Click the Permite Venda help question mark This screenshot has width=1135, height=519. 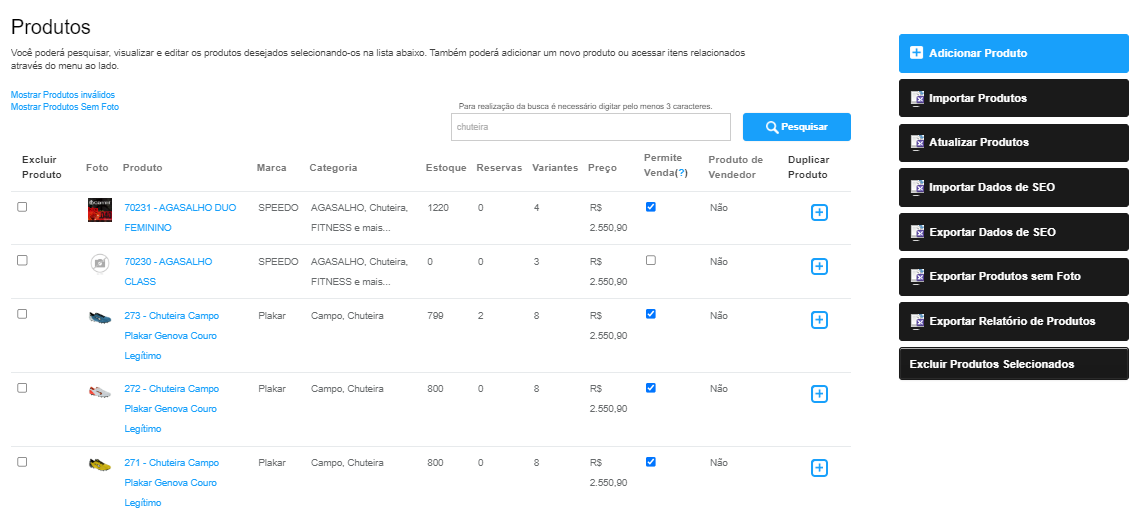tap(680, 173)
